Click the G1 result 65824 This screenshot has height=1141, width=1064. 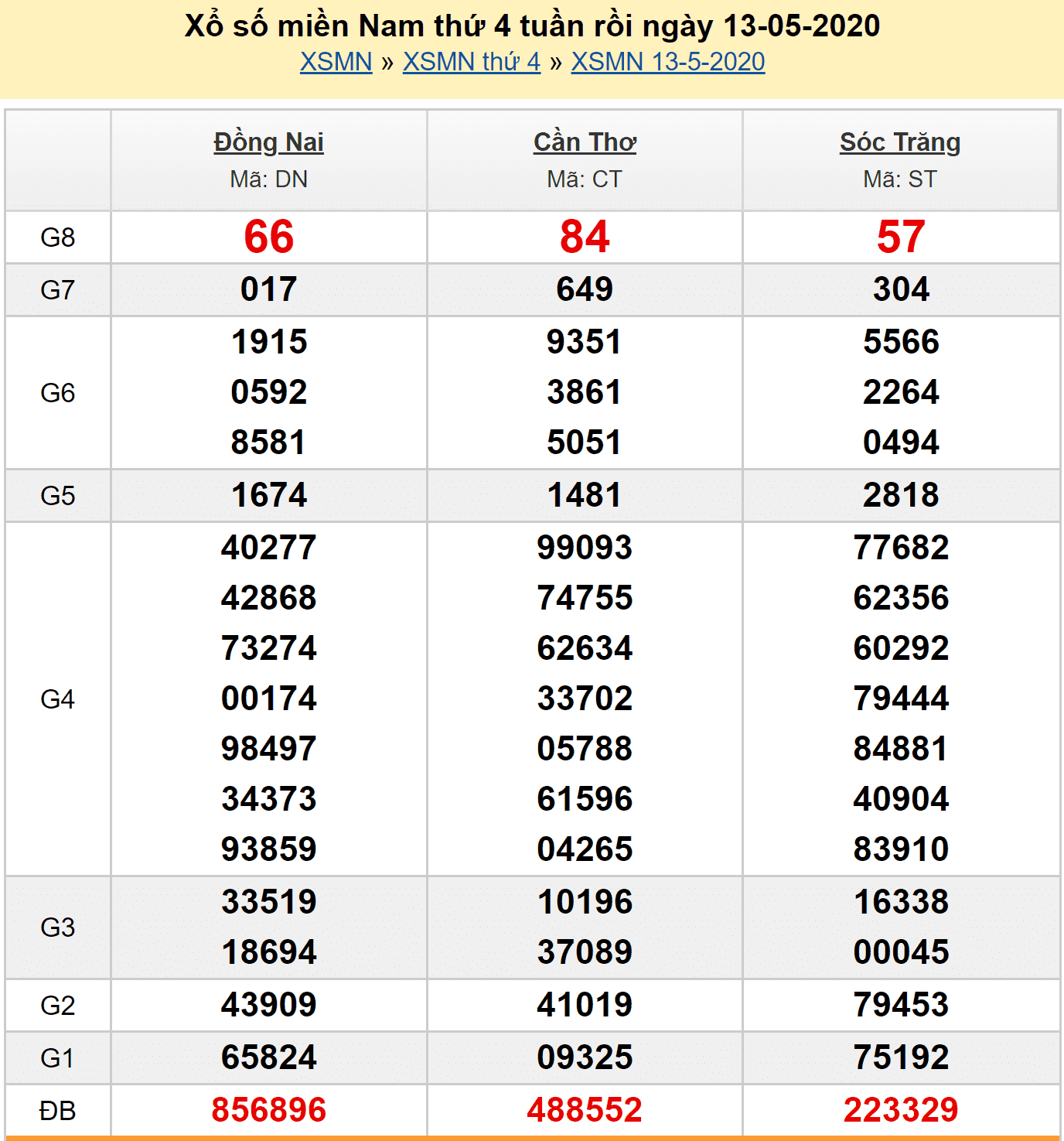click(269, 1057)
